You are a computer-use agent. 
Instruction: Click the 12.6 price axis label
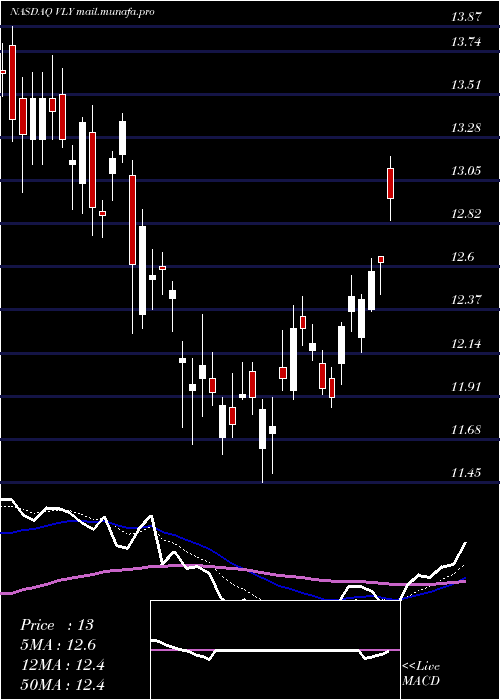tap(463, 257)
